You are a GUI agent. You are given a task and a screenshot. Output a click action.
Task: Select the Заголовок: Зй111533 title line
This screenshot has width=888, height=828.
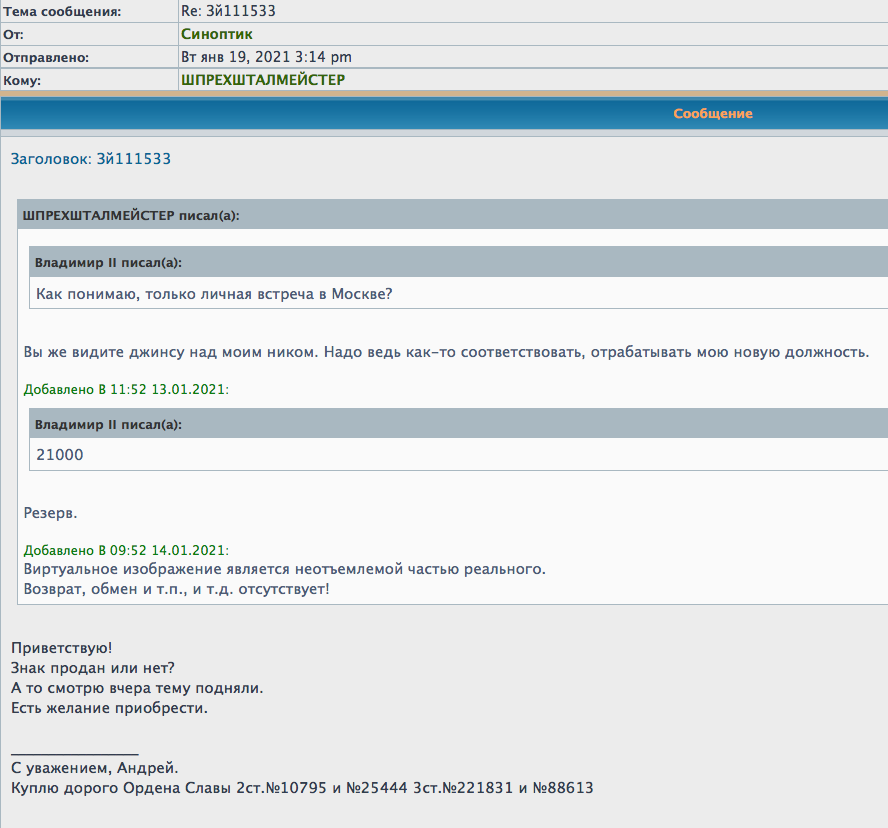point(90,159)
